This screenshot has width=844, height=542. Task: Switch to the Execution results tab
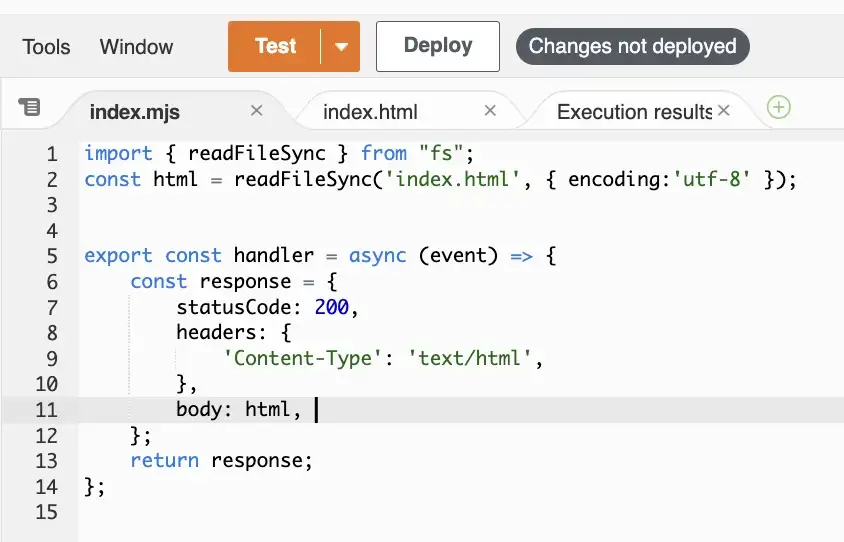[x=635, y=112]
